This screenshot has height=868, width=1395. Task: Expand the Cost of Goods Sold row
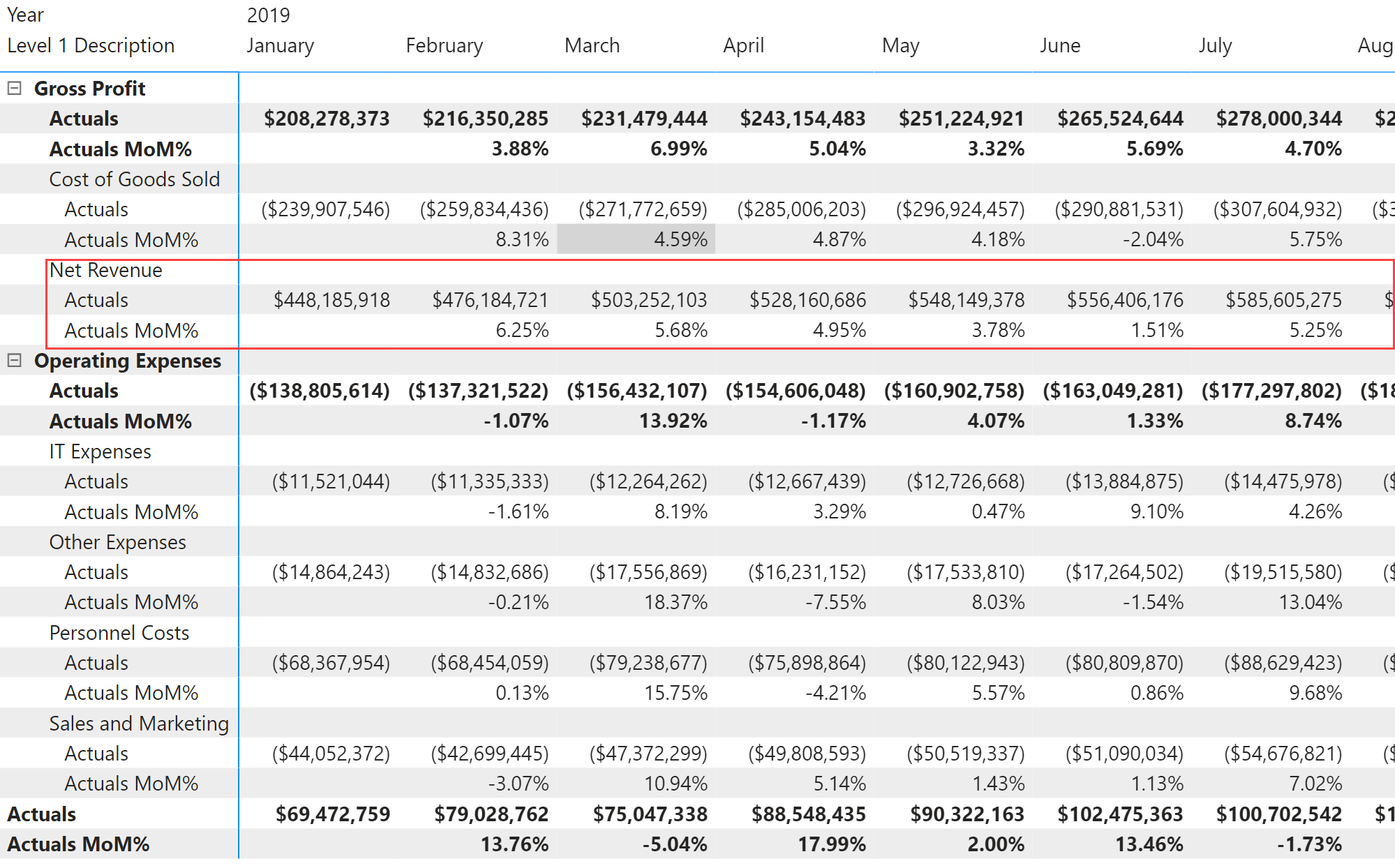[x=135, y=179]
